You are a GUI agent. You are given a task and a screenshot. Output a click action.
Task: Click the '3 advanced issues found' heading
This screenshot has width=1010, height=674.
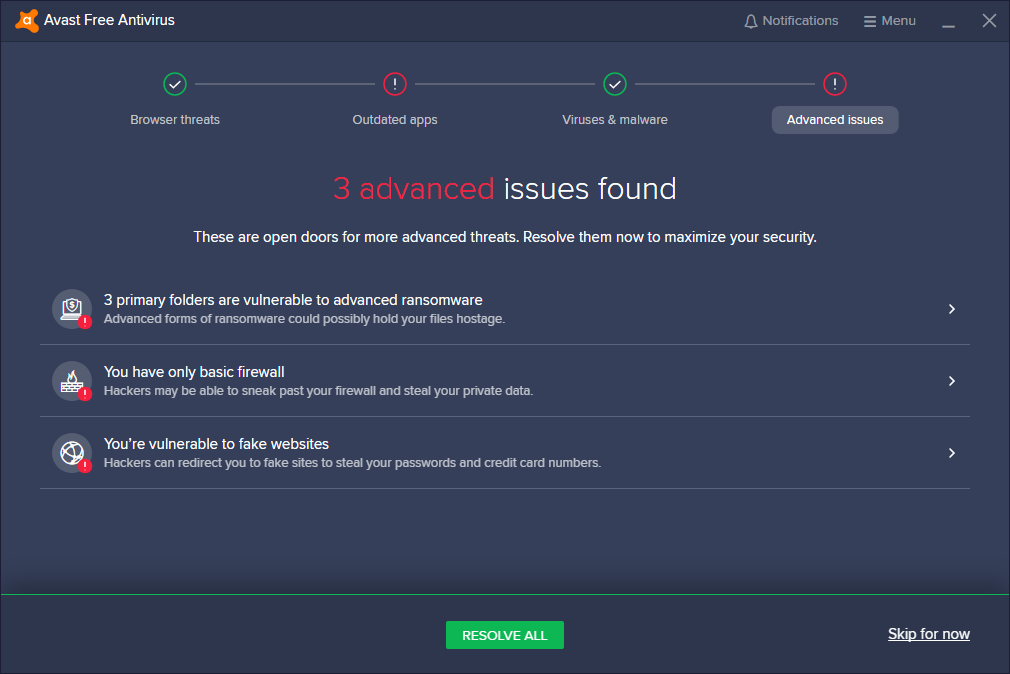[x=505, y=189]
